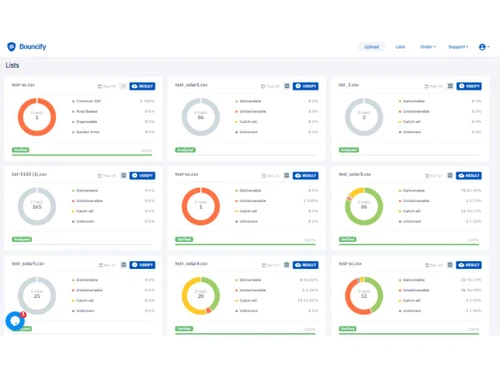Viewport: 500px width, 375px height.
Task: Click calendar icon on test-sc.csv 51-email card
Action: (427, 265)
